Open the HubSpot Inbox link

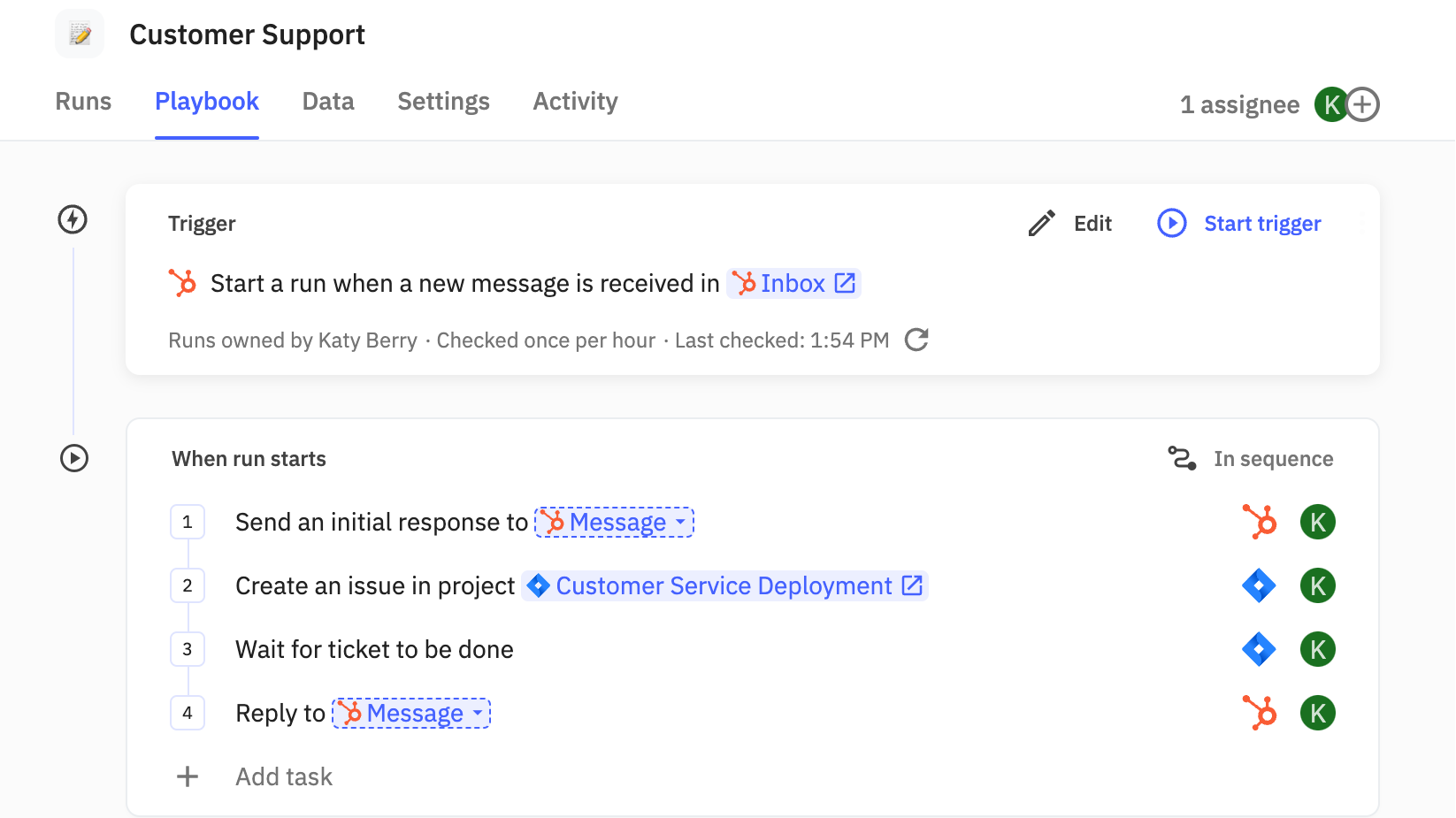(793, 284)
